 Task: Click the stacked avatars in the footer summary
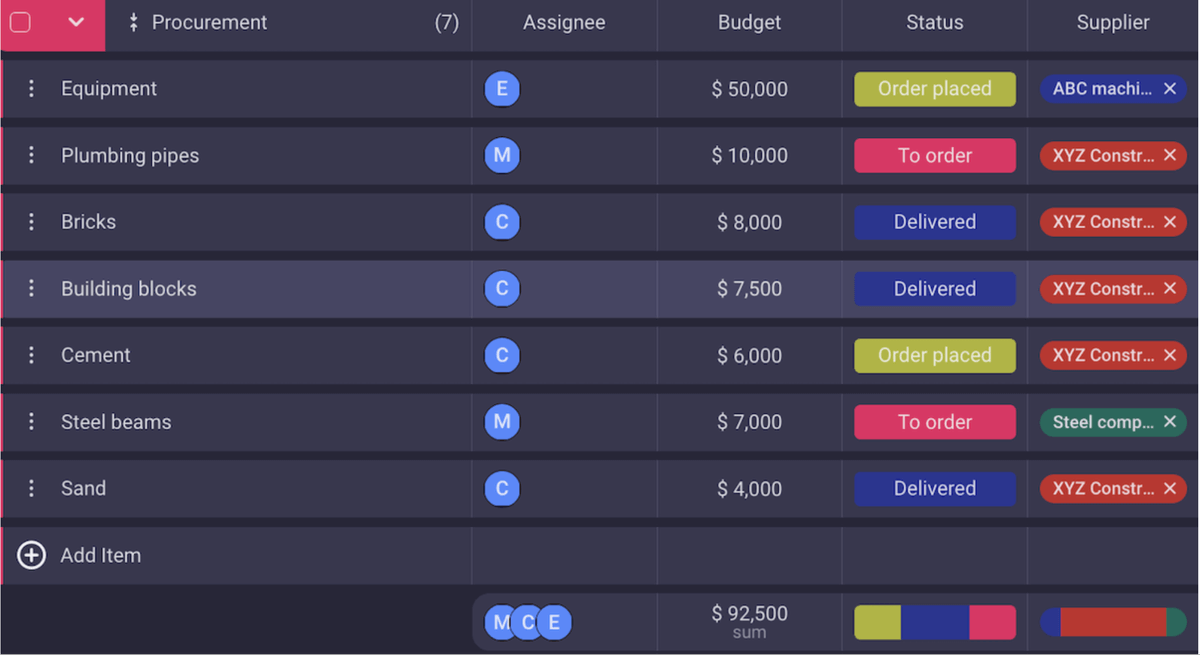[x=527, y=621]
